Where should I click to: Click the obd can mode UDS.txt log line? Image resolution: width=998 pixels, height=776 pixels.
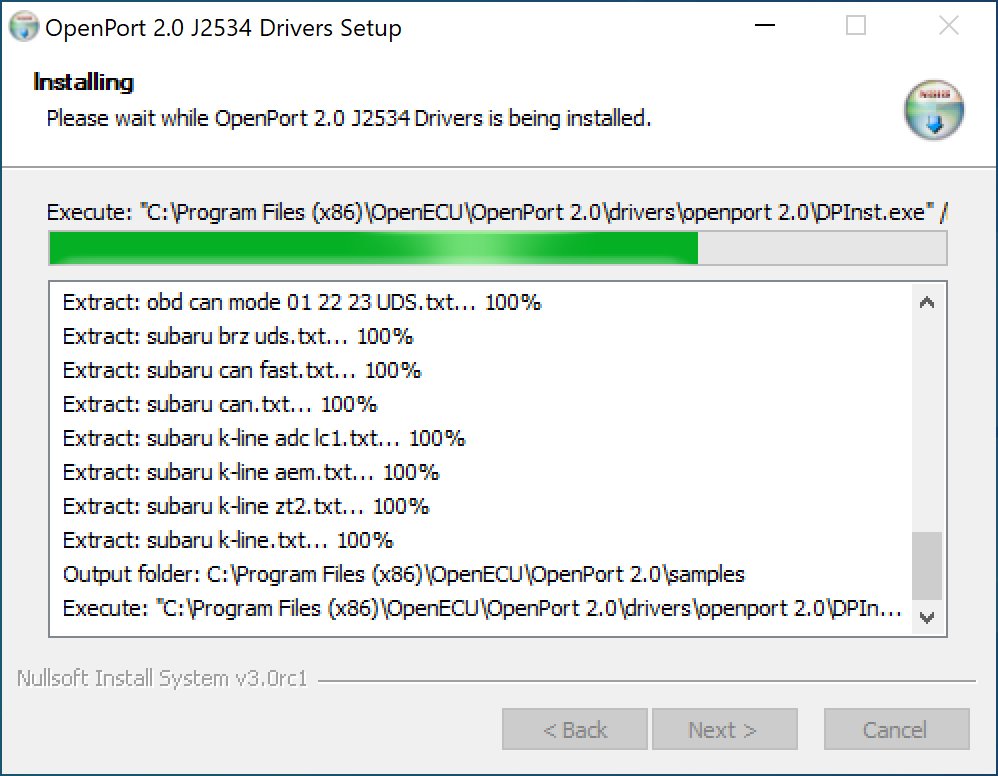tap(302, 302)
